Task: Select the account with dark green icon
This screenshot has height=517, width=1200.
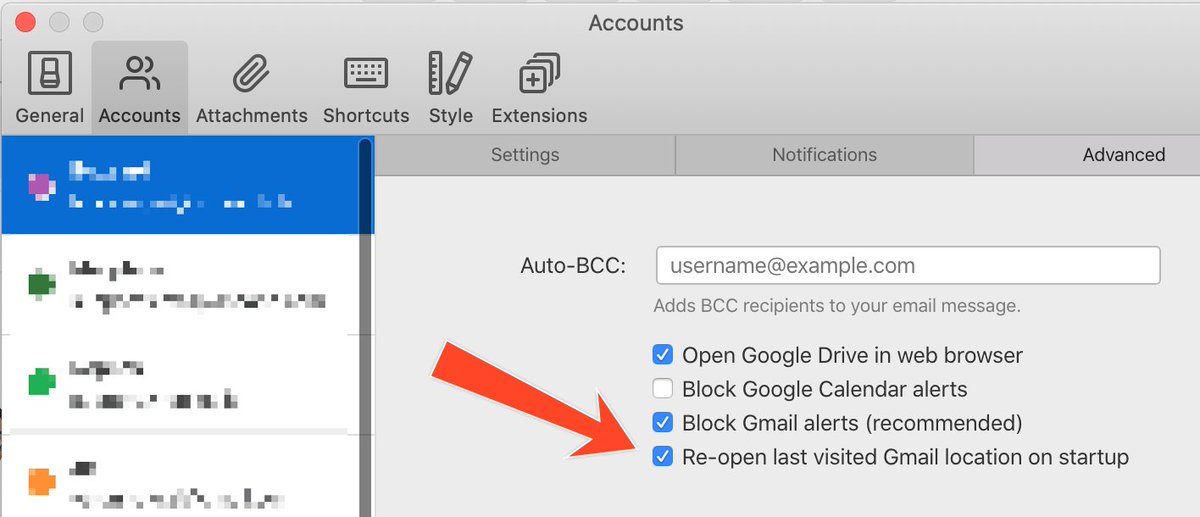Action: pos(180,284)
